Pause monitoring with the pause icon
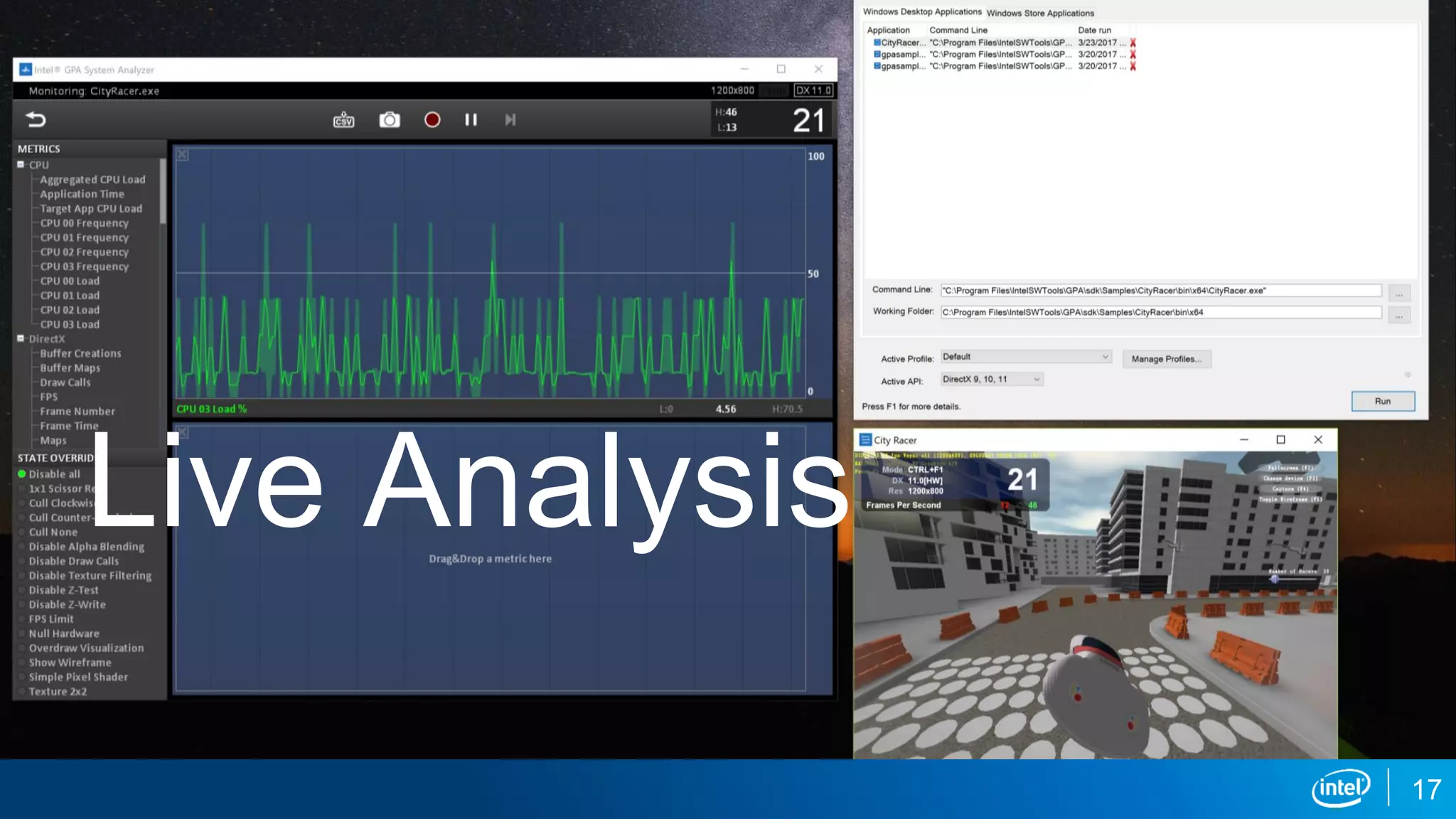The height and width of the screenshot is (819, 1456). [471, 119]
